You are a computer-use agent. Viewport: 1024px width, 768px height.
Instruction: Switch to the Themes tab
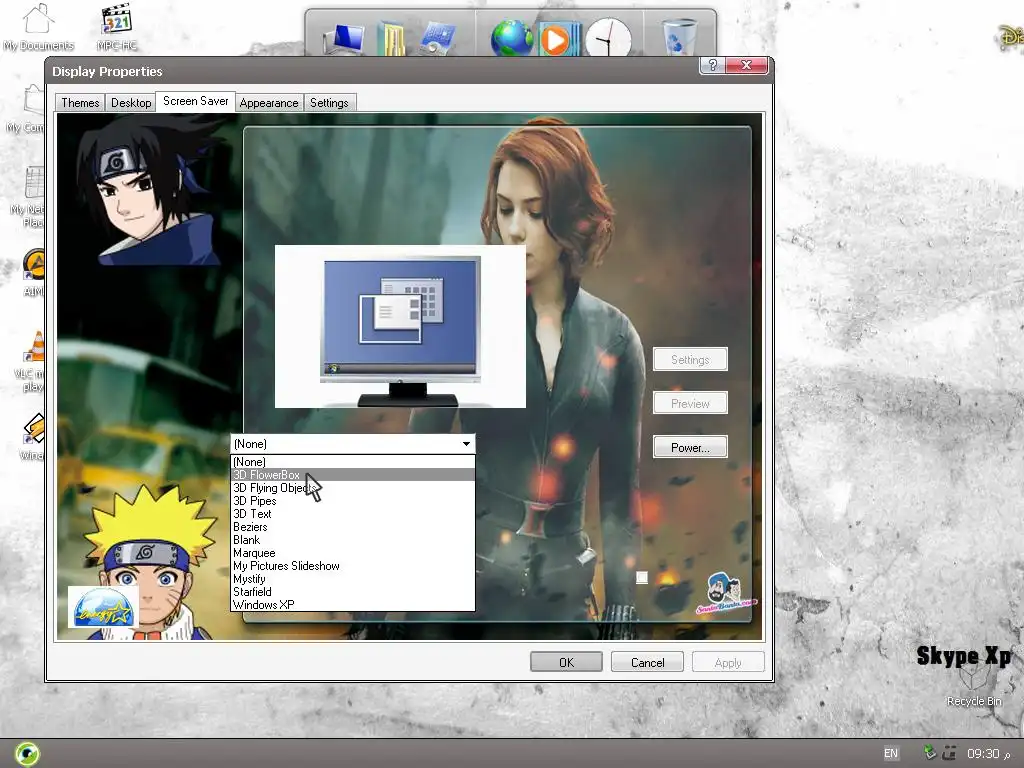pyautogui.click(x=80, y=103)
